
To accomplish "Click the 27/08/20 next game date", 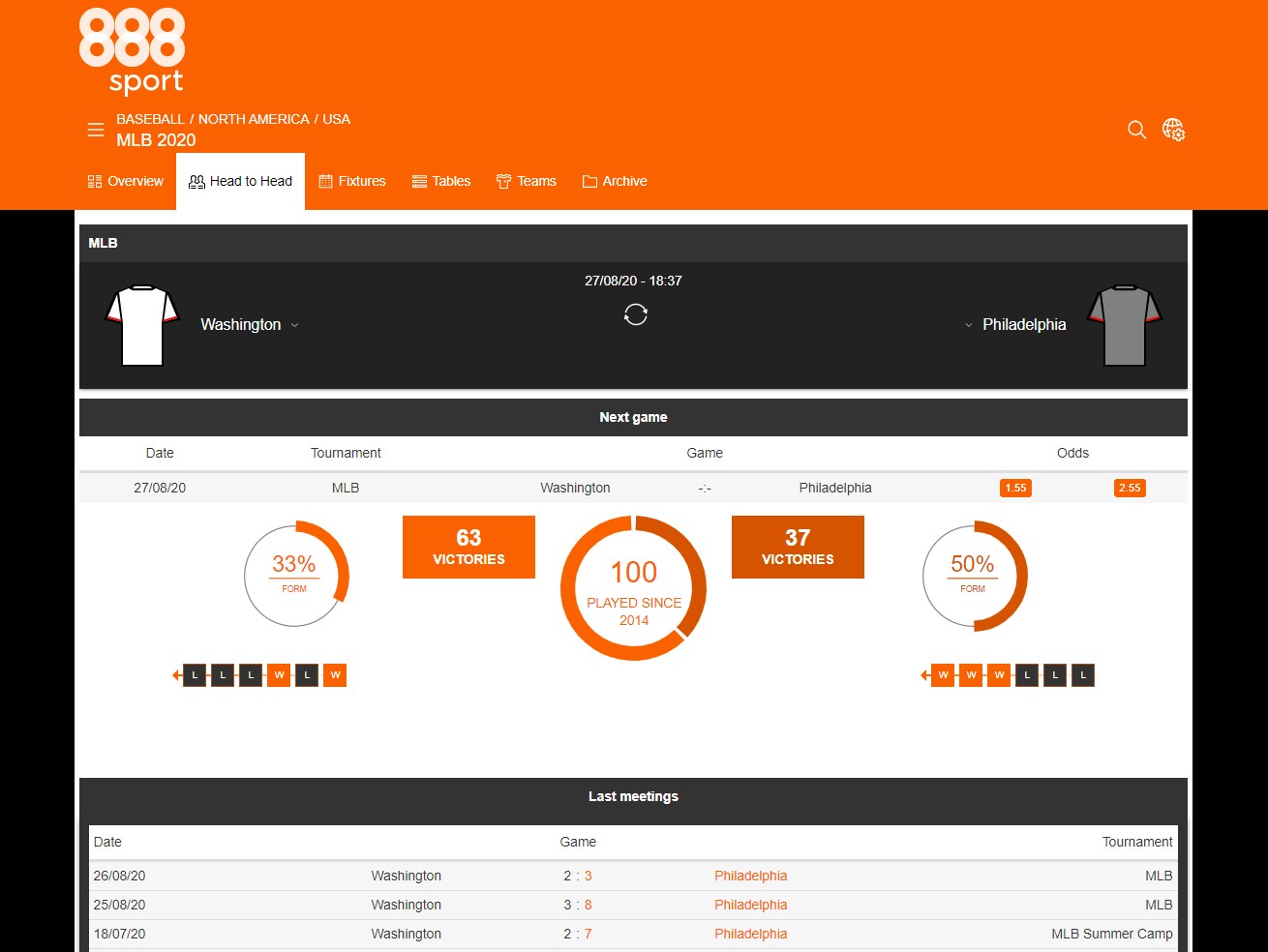I will pos(160,488).
